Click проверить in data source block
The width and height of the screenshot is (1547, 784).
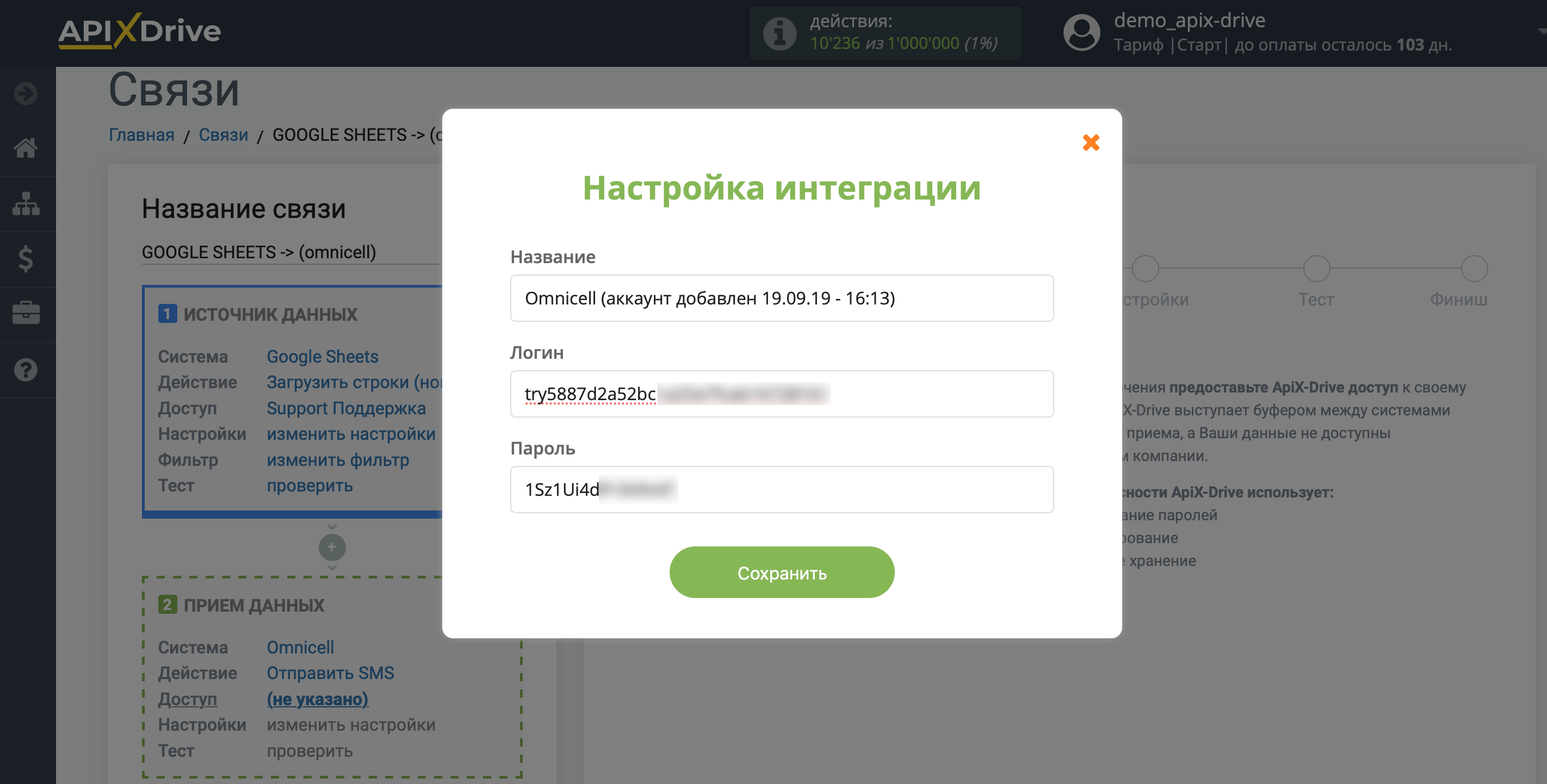coord(310,486)
